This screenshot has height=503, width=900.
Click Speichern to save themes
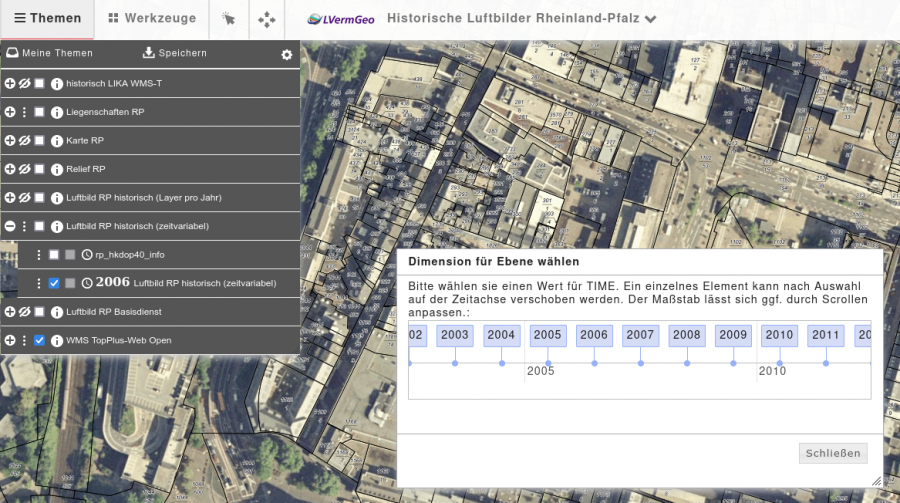coord(175,53)
